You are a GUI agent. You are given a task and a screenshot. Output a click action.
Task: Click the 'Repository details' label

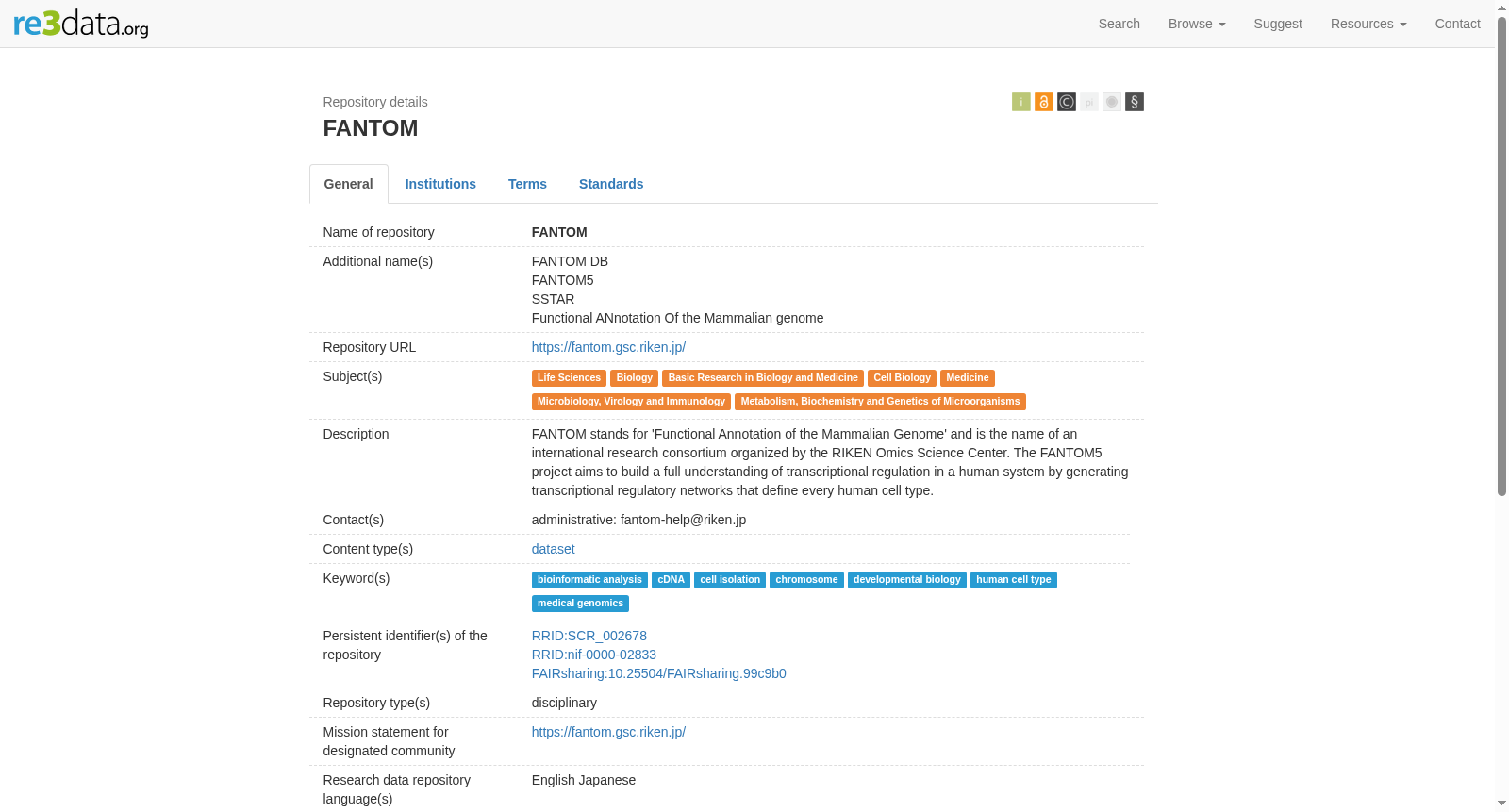[375, 102]
